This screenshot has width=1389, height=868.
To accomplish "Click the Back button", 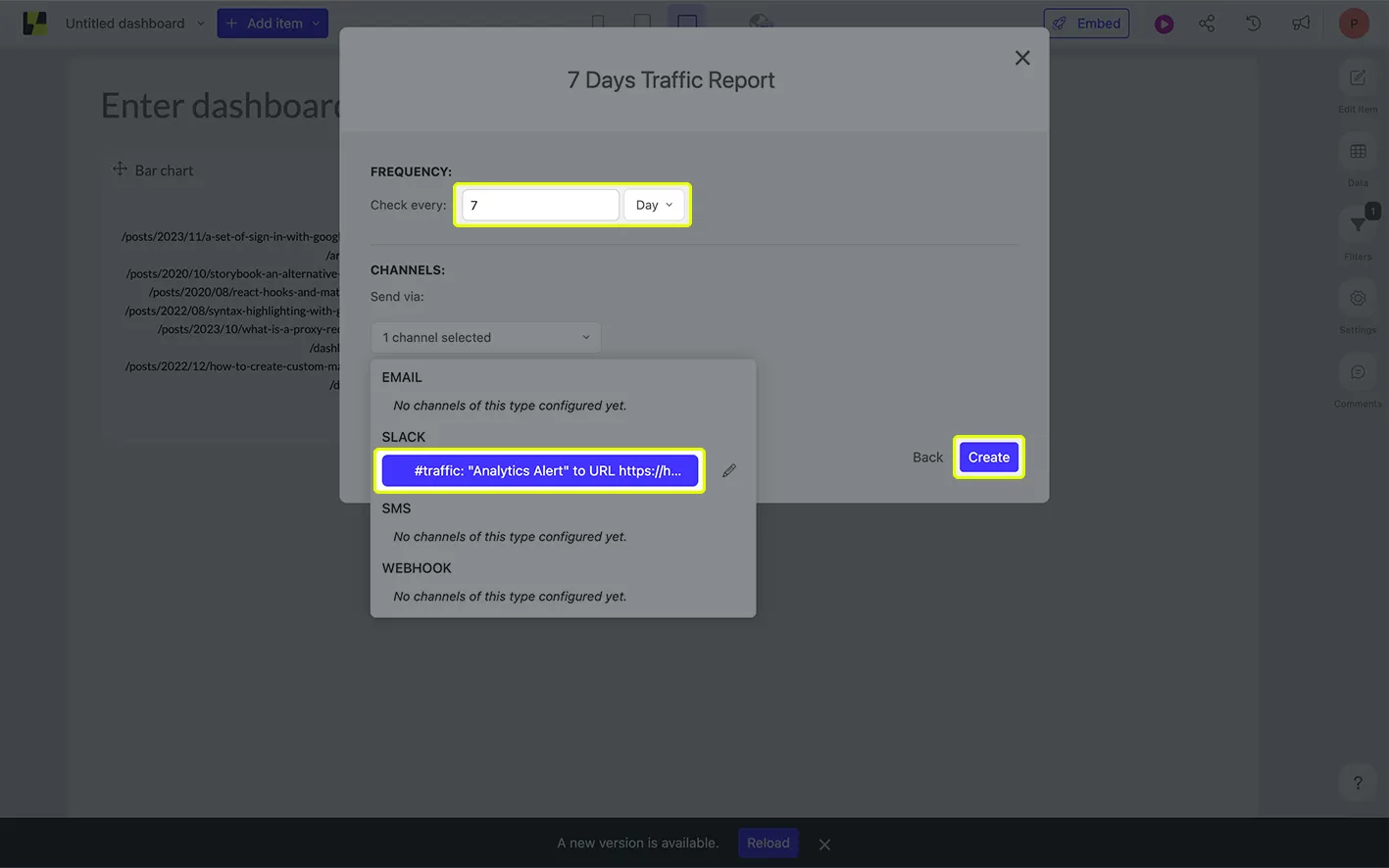I will point(927,458).
